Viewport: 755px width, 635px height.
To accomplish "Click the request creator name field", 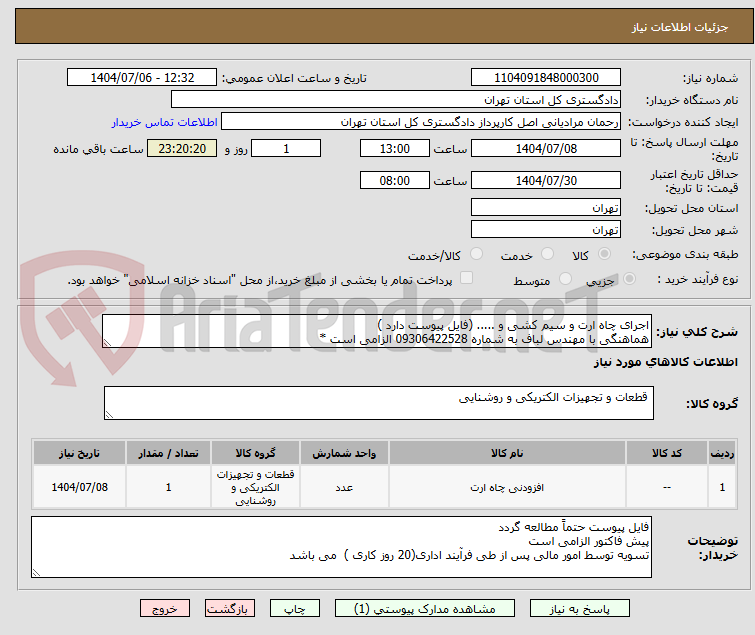I will point(421,122).
